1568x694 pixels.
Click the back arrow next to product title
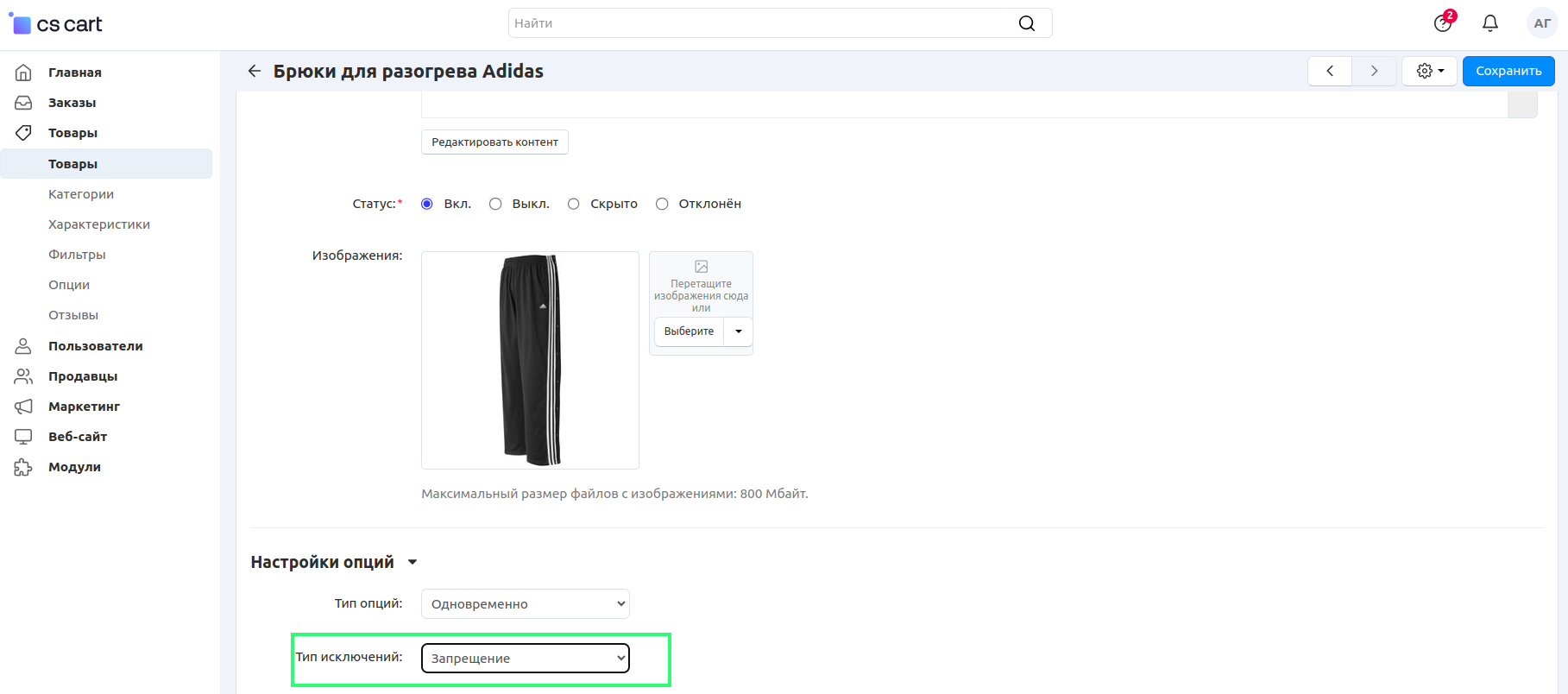coord(255,71)
